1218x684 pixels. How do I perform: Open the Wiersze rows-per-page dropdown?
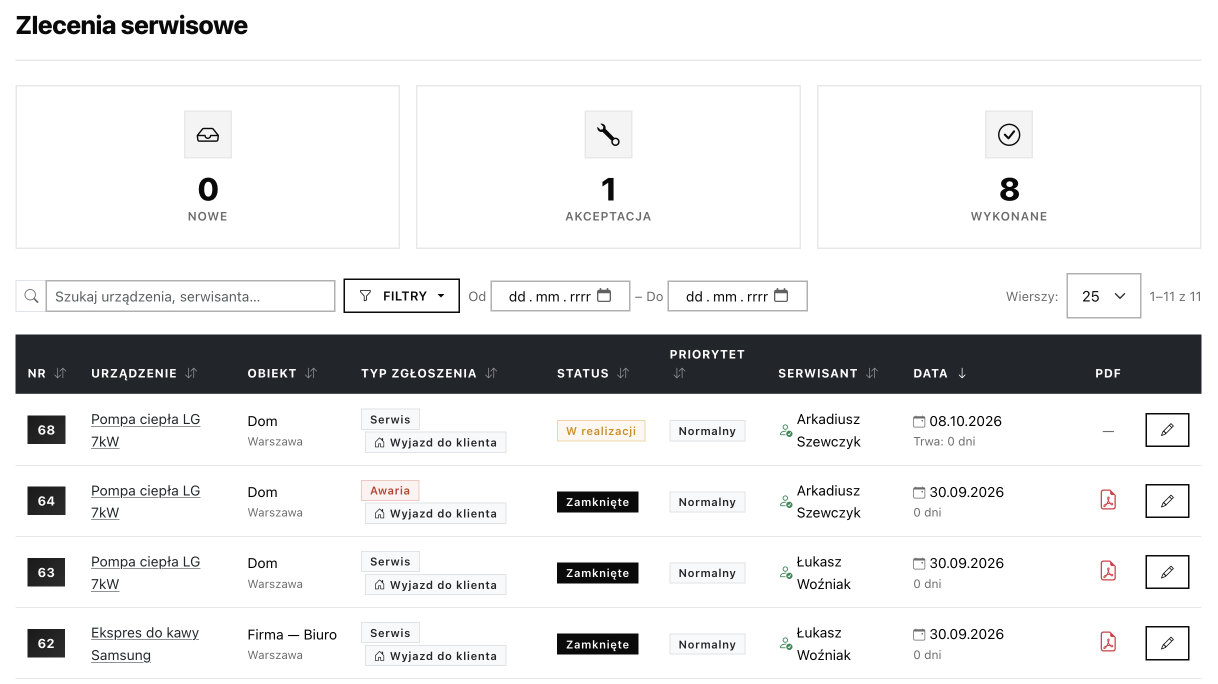click(x=1104, y=296)
